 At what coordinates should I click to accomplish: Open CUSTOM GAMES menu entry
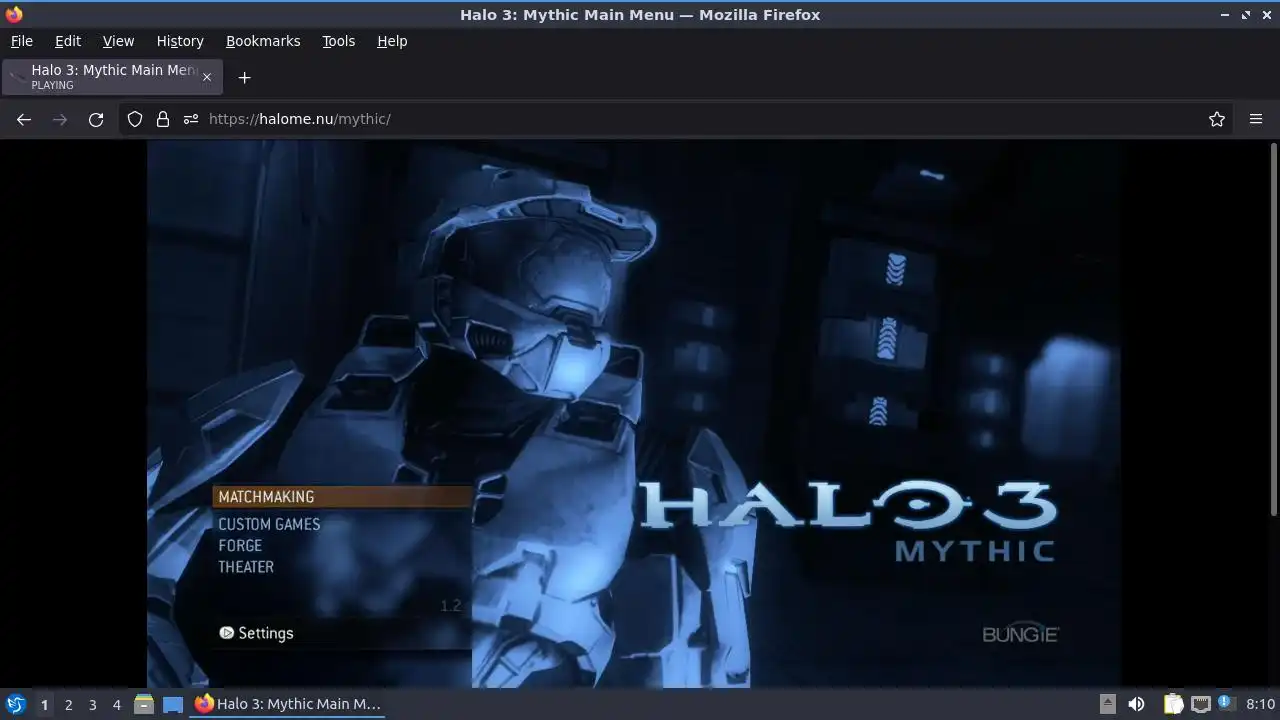(x=269, y=524)
